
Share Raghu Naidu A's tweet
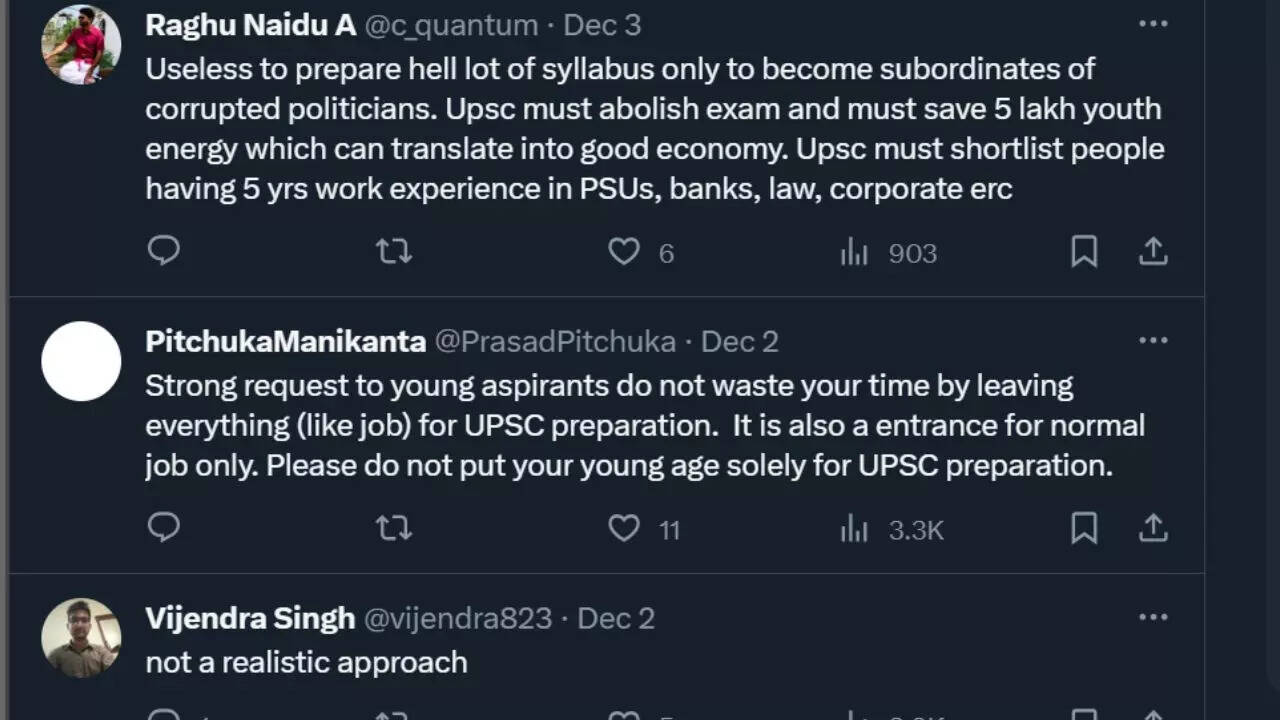(1153, 251)
